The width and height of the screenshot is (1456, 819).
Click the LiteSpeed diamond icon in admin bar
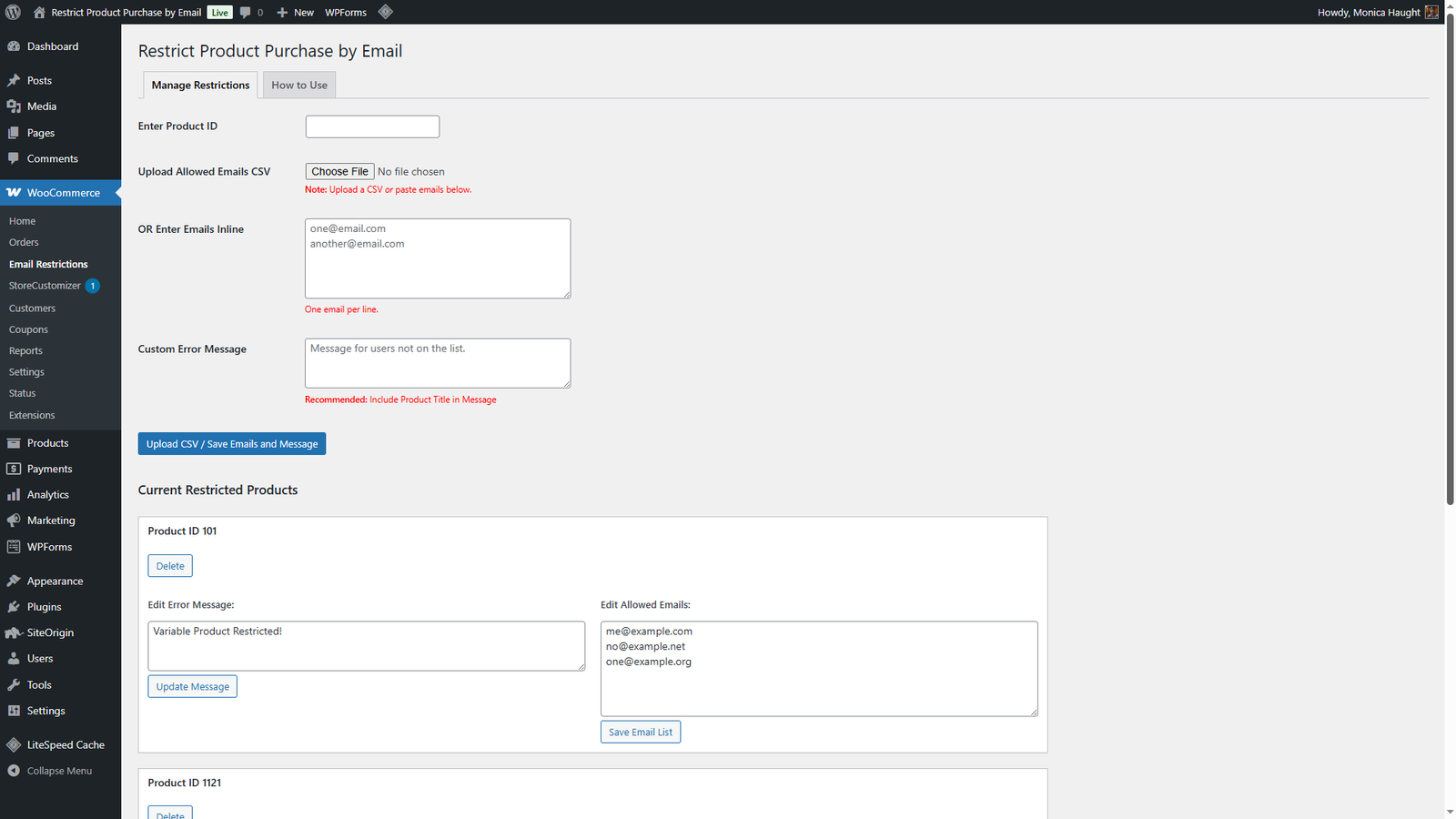(x=385, y=12)
